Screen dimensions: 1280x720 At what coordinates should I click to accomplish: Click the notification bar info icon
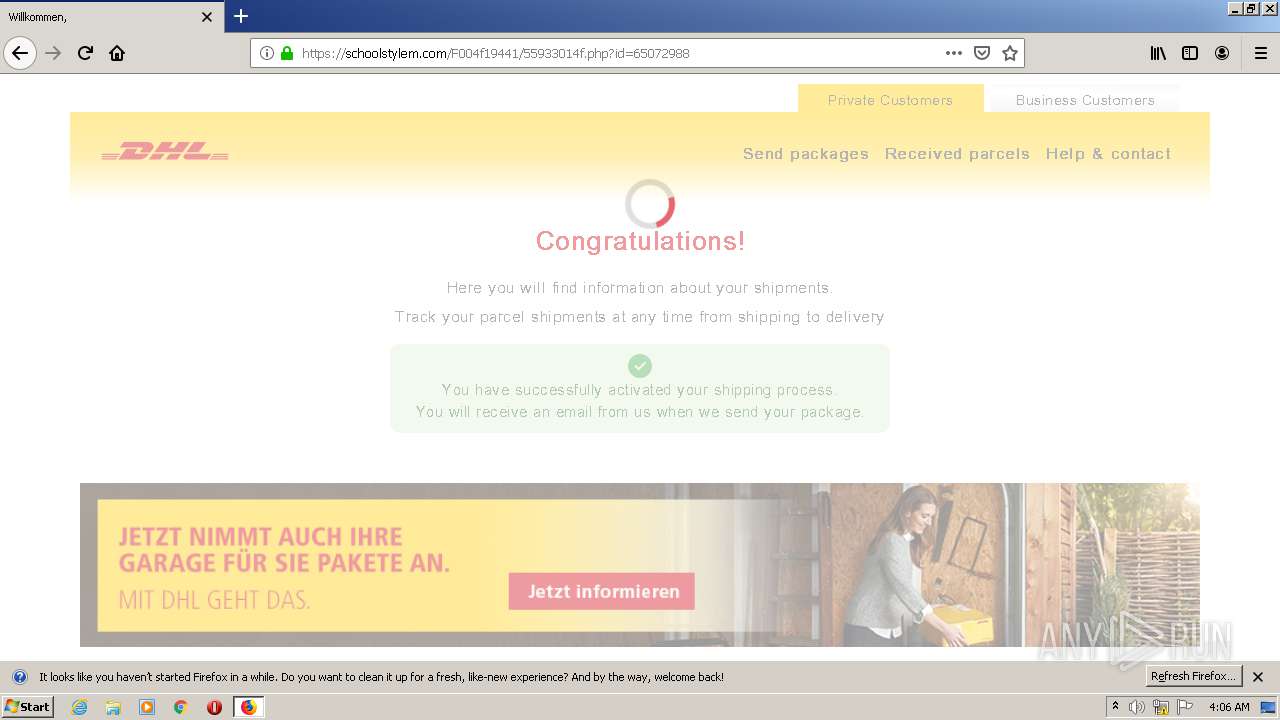pos(19,677)
